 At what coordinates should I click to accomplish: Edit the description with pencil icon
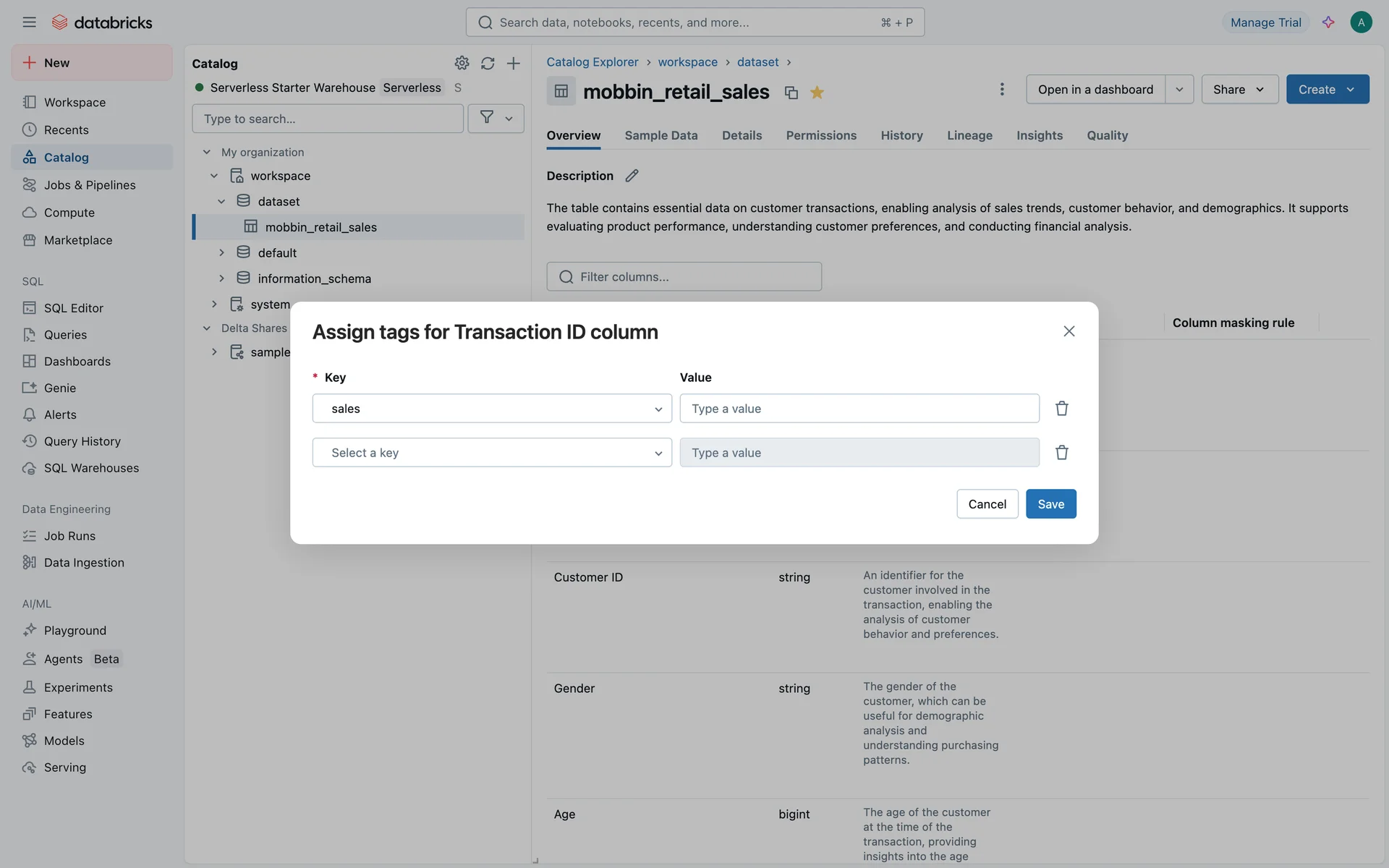pos(632,176)
